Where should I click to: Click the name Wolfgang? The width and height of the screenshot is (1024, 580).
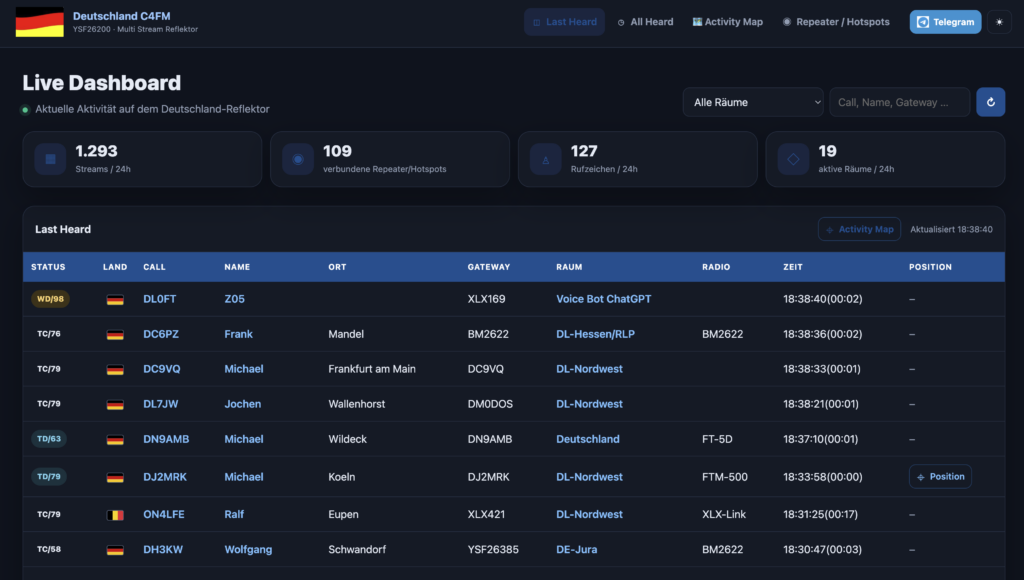(248, 549)
